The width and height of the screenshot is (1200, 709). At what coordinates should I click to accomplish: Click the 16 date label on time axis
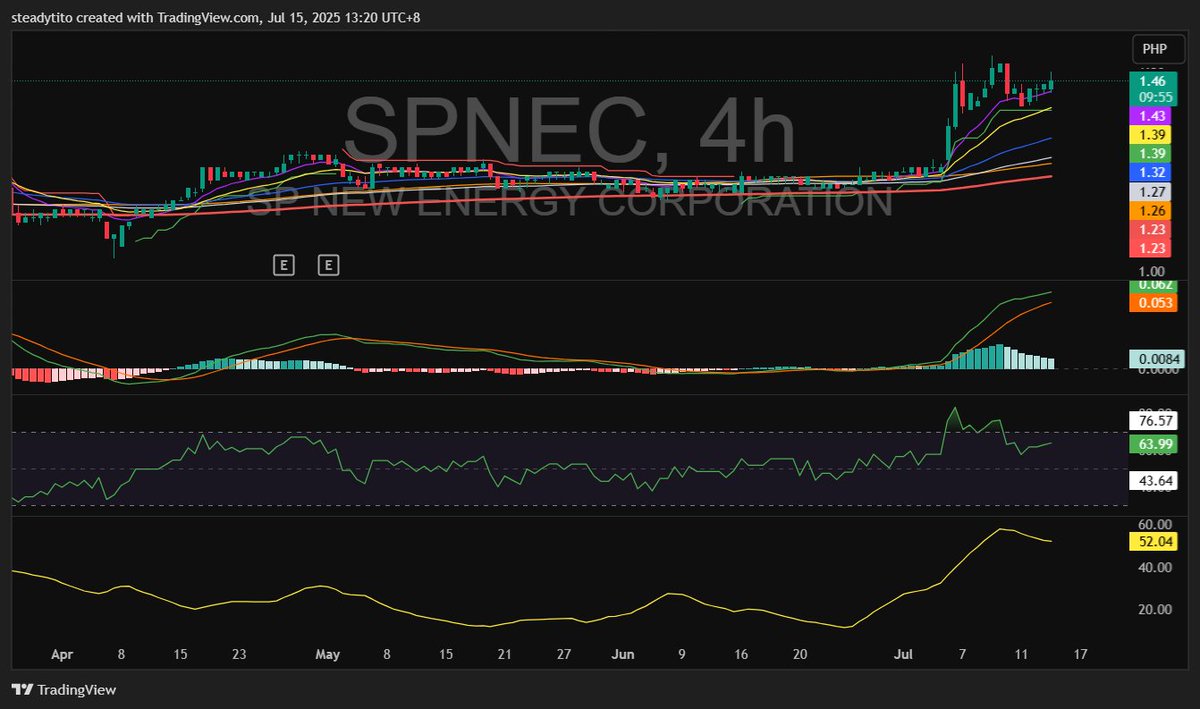pos(741,655)
